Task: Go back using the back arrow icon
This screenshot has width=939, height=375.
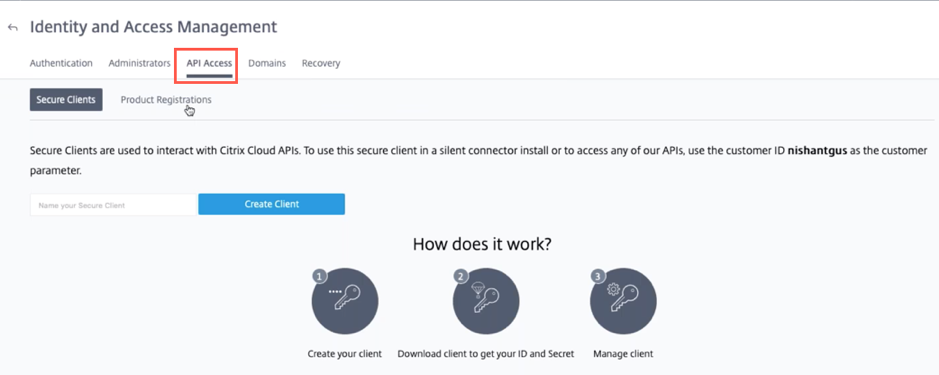Action: (13, 28)
